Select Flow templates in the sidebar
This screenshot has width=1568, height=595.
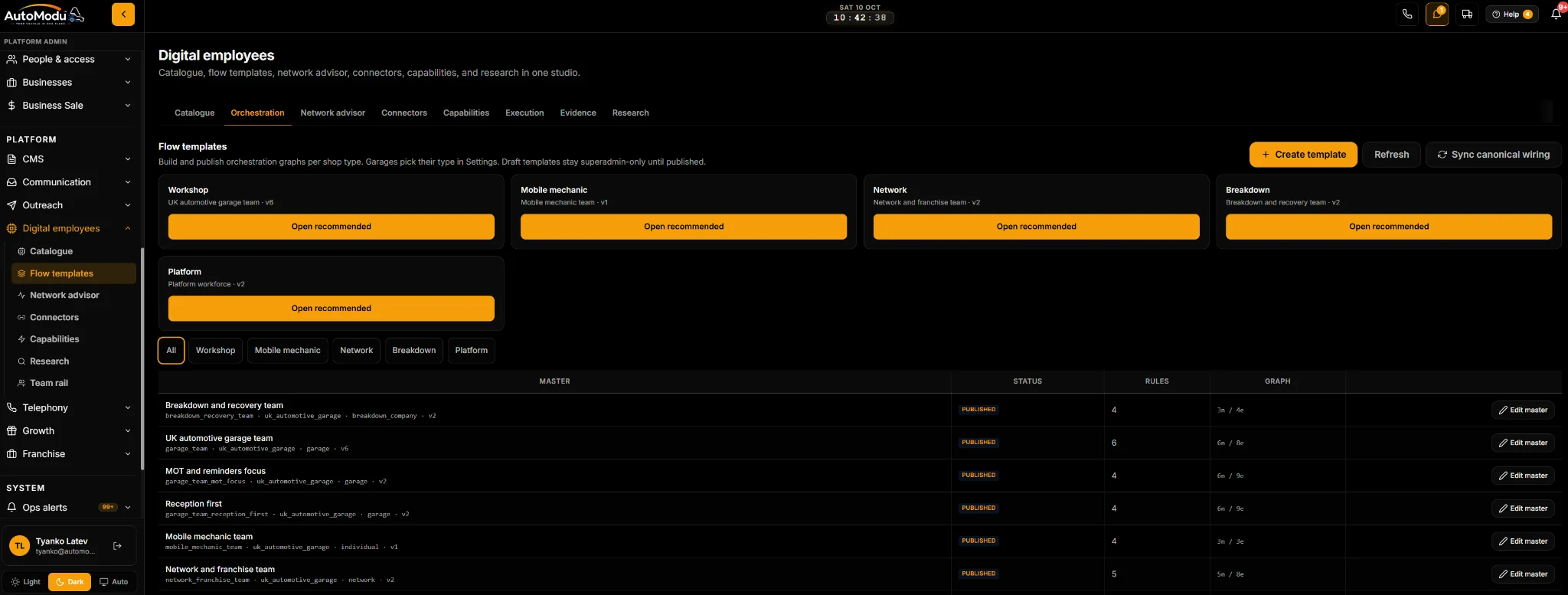73,273
